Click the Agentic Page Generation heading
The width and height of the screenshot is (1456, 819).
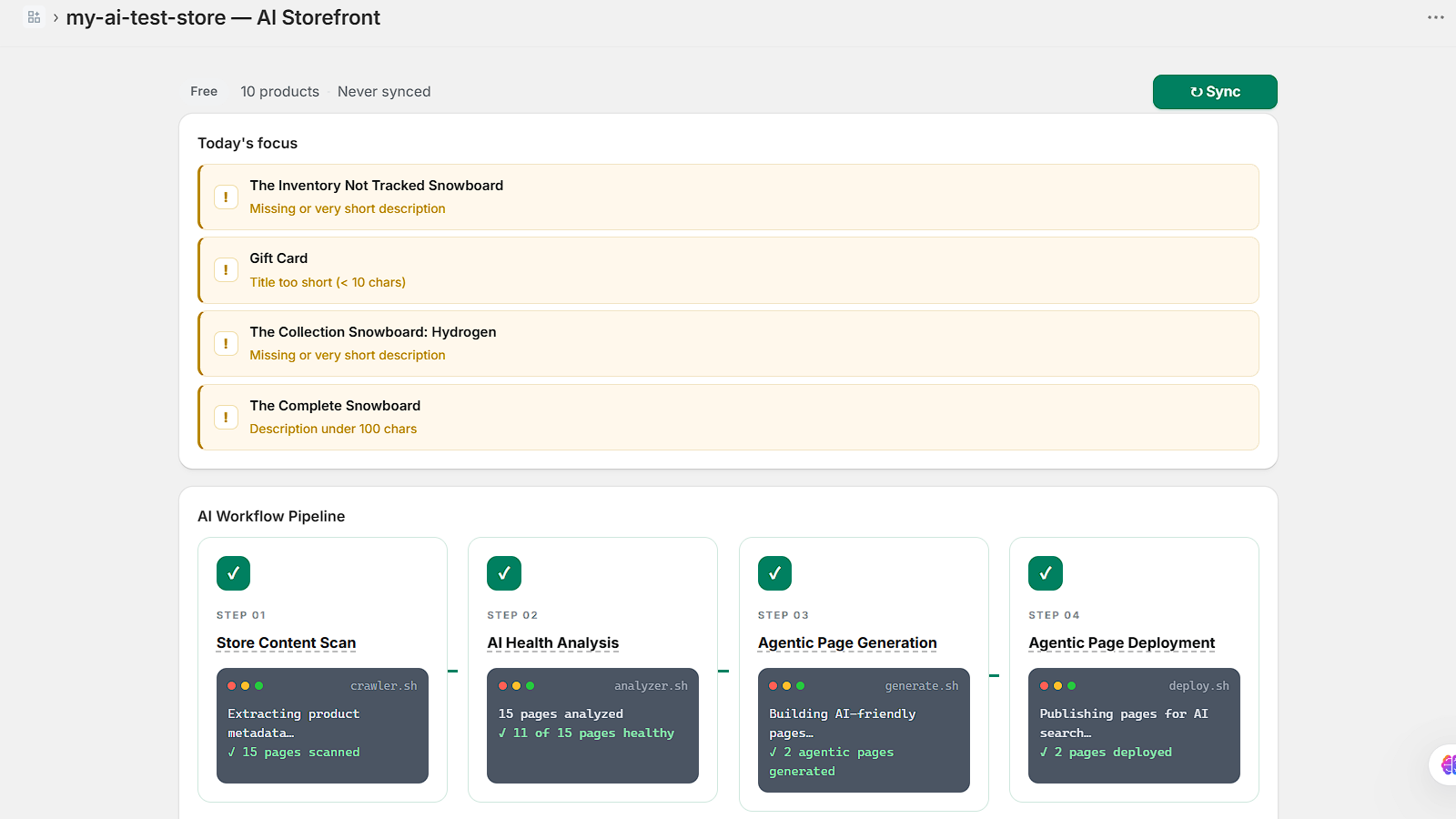(847, 643)
